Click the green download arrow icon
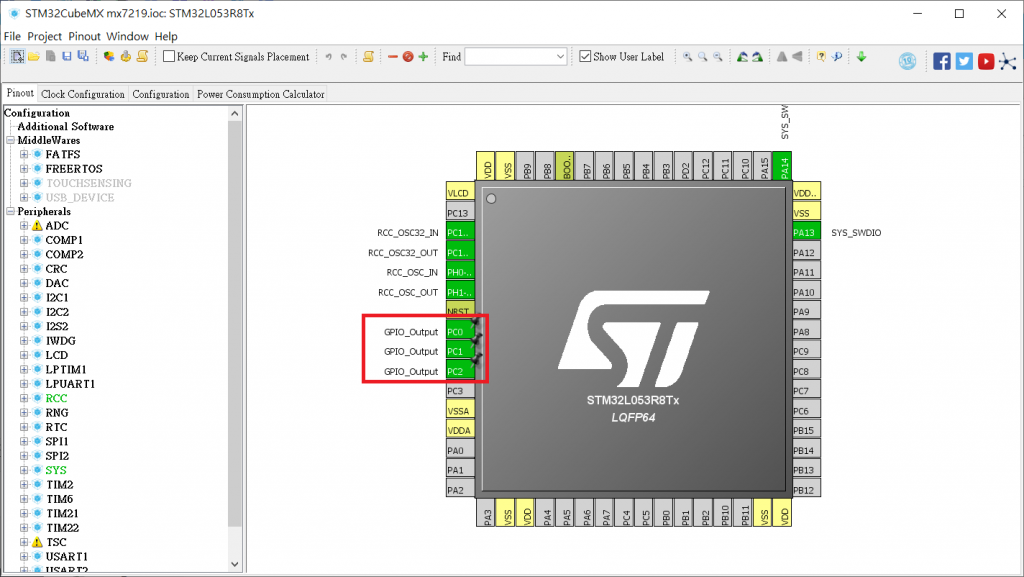Viewport: 1024px width, 577px height. point(861,57)
